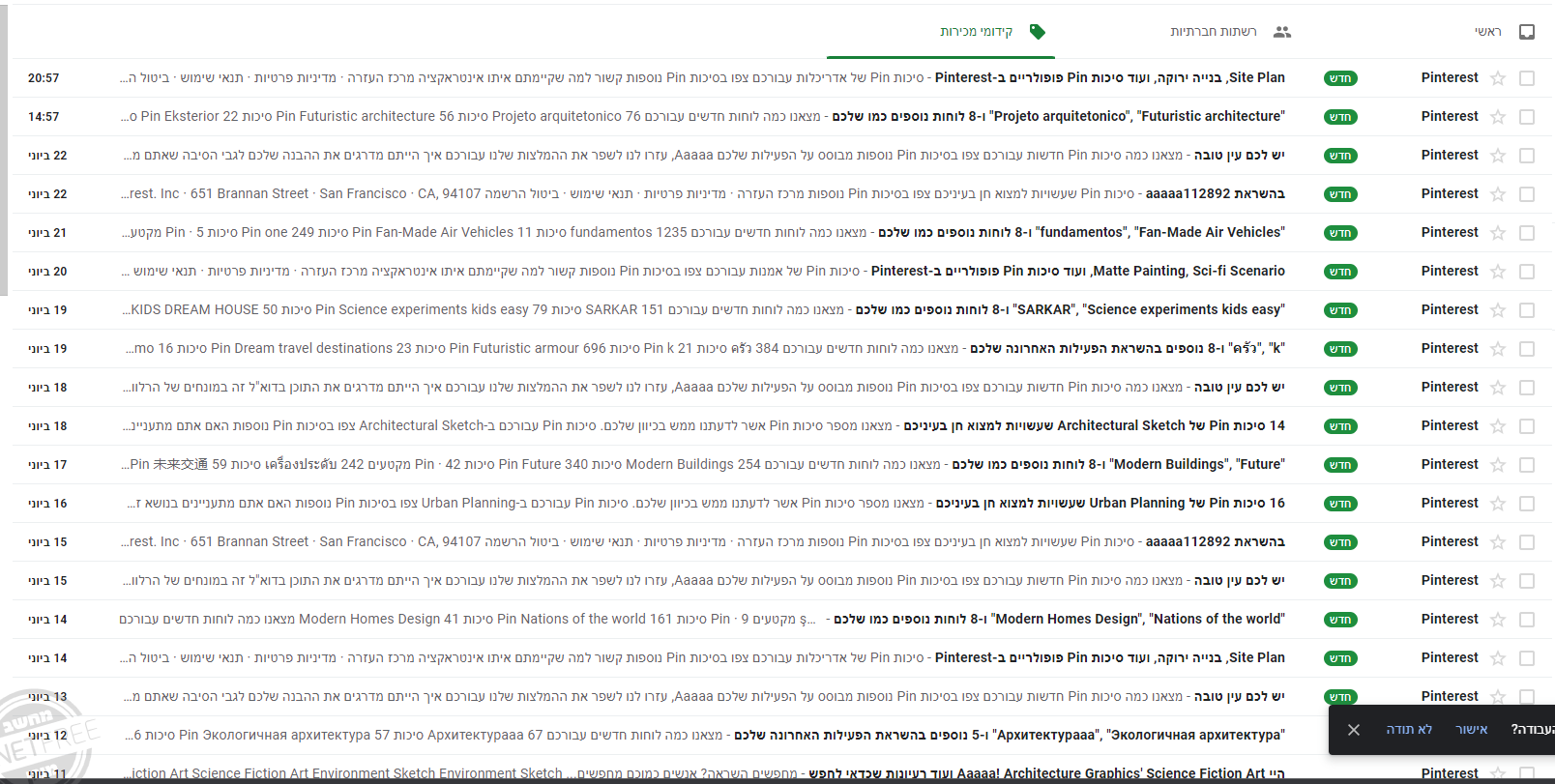Click אישור in the notification popup
Screen dimensions: 1555x784
point(1472,730)
